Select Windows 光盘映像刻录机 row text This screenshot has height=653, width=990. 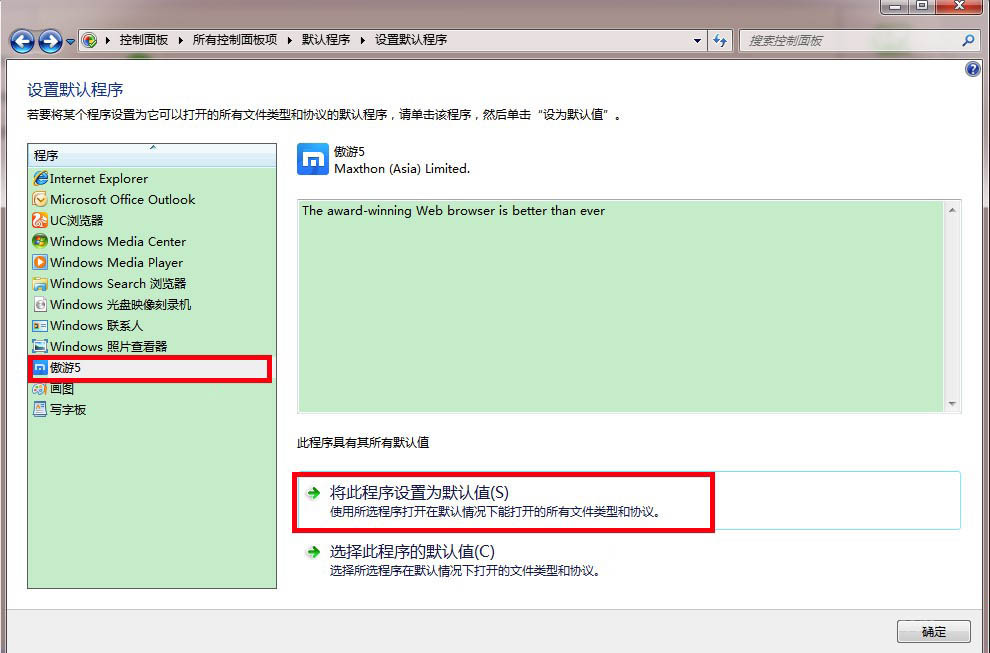point(121,304)
